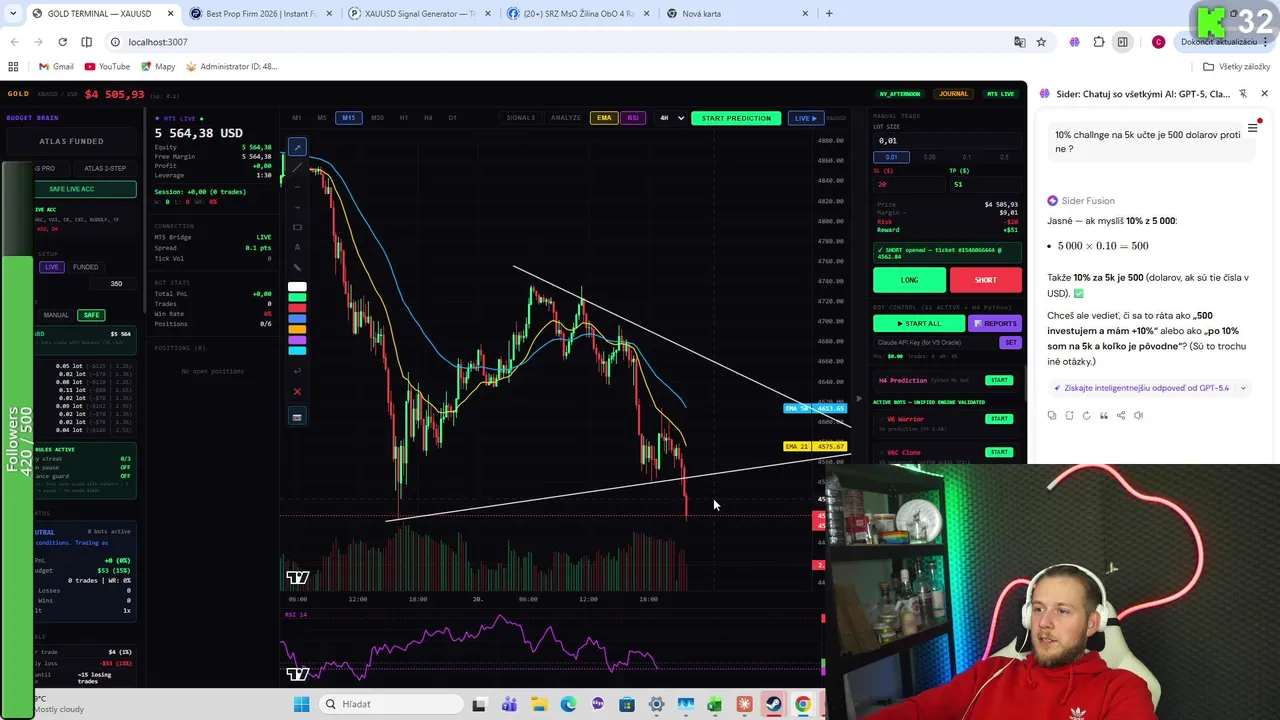Switch chart to H4 timeframe
This screenshot has width=1280, height=720.
[x=428, y=118]
